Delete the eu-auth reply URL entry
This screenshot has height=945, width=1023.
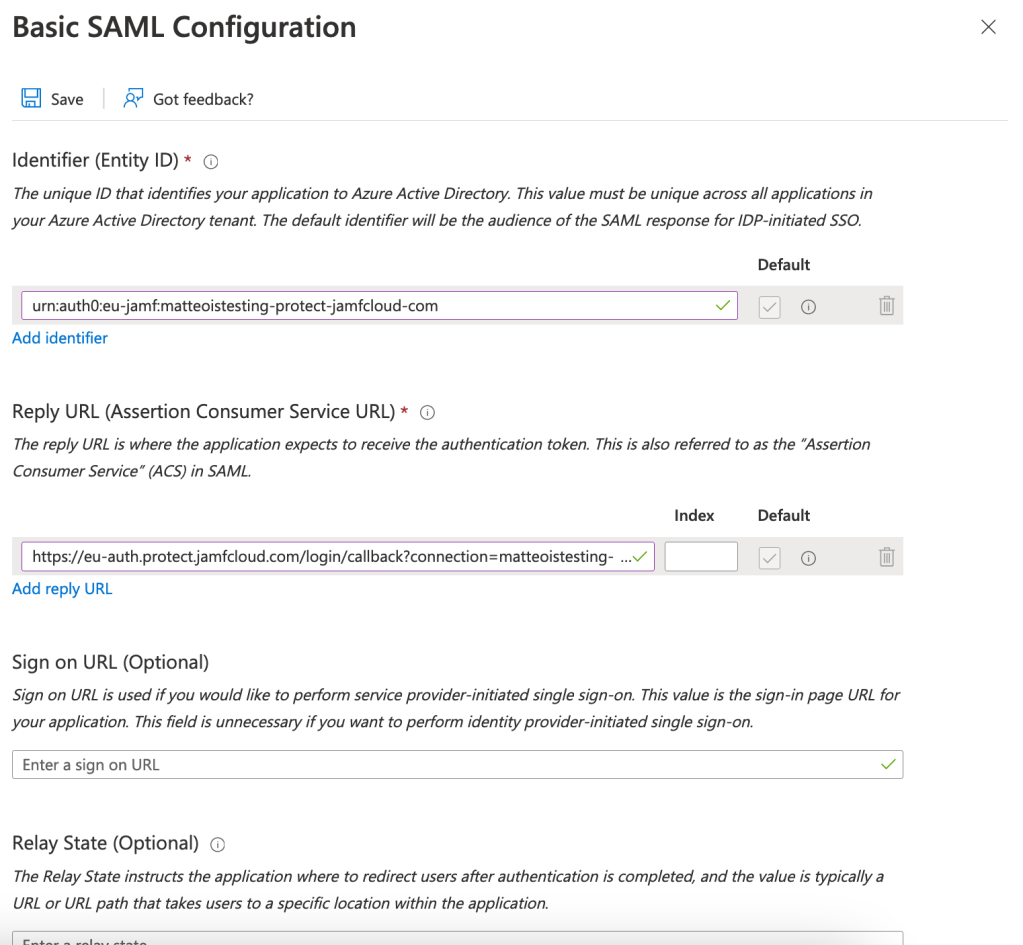pyautogui.click(x=886, y=557)
